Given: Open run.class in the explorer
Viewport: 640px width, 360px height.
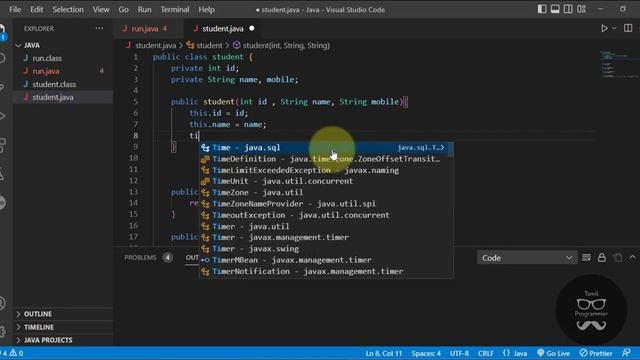Looking at the screenshot, I should pos(63,58).
